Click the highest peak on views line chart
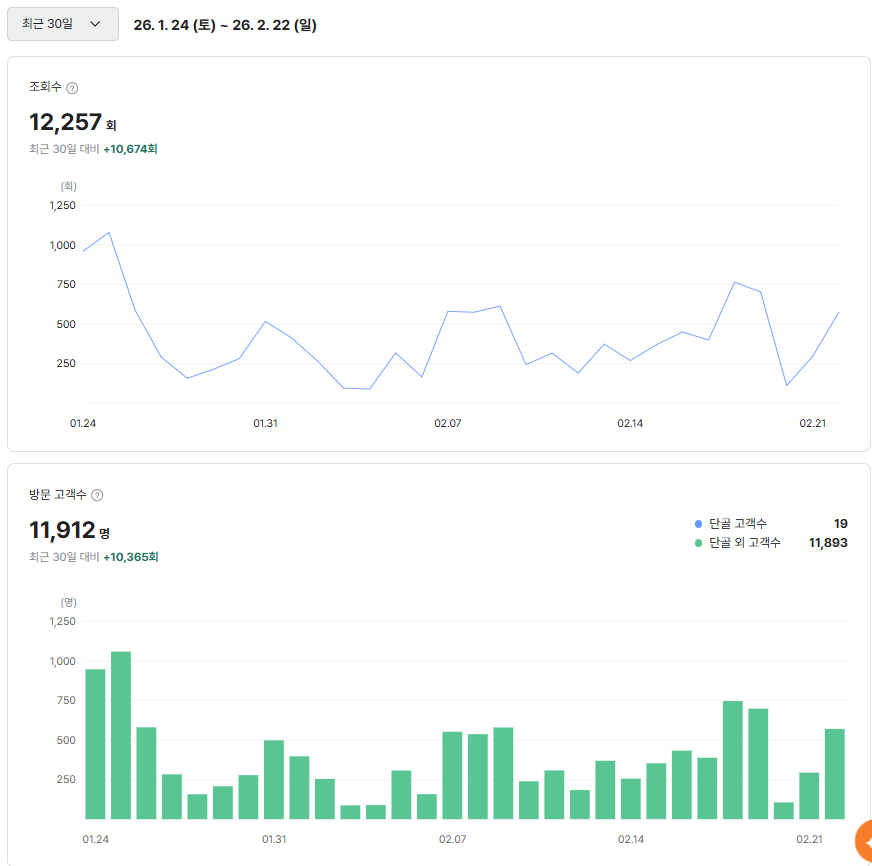The height and width of the screenshot is (866, 872). [x=108, y=233]
